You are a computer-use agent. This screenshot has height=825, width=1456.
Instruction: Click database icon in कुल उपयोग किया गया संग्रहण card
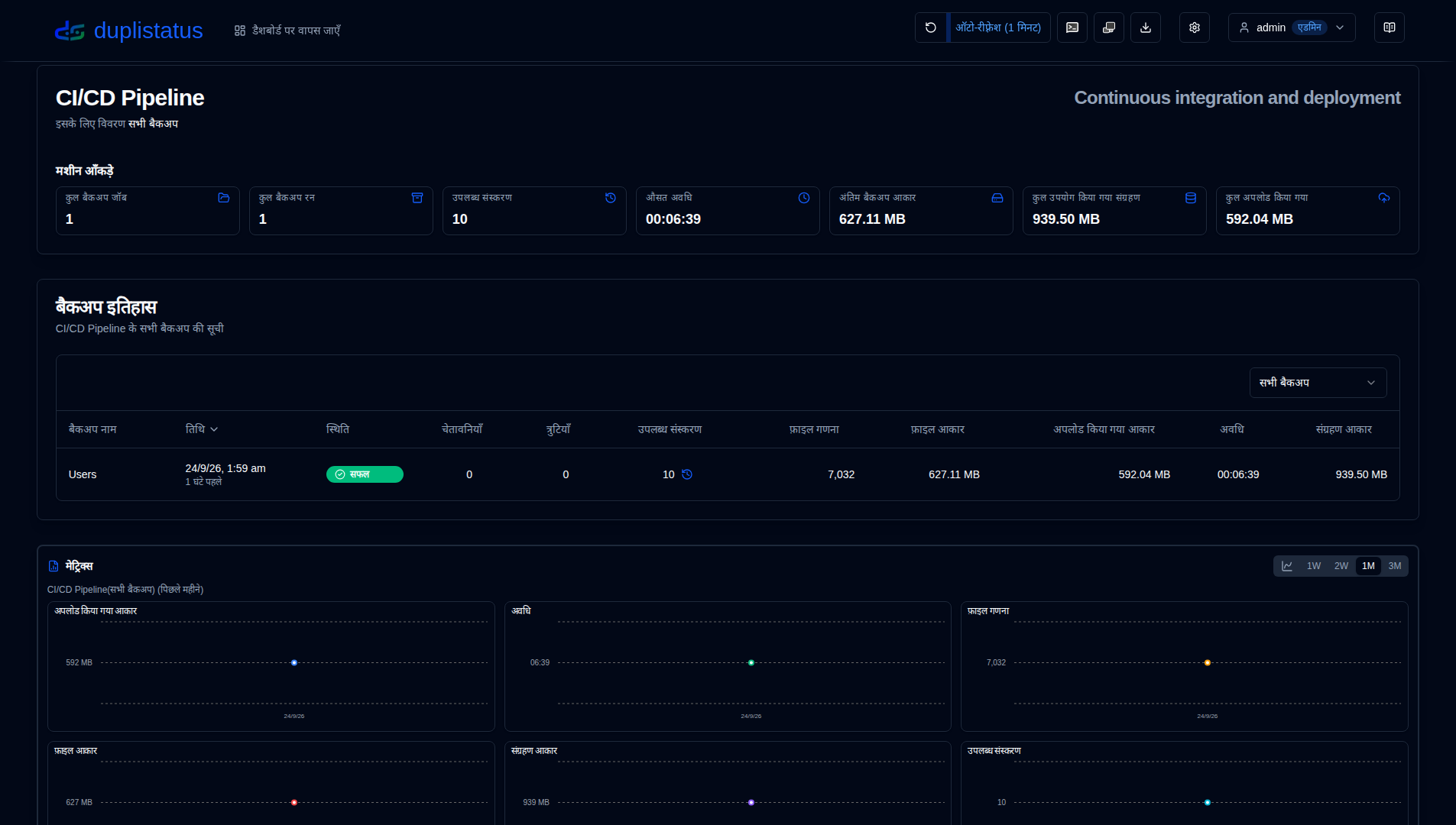(x=1191, y=198)
